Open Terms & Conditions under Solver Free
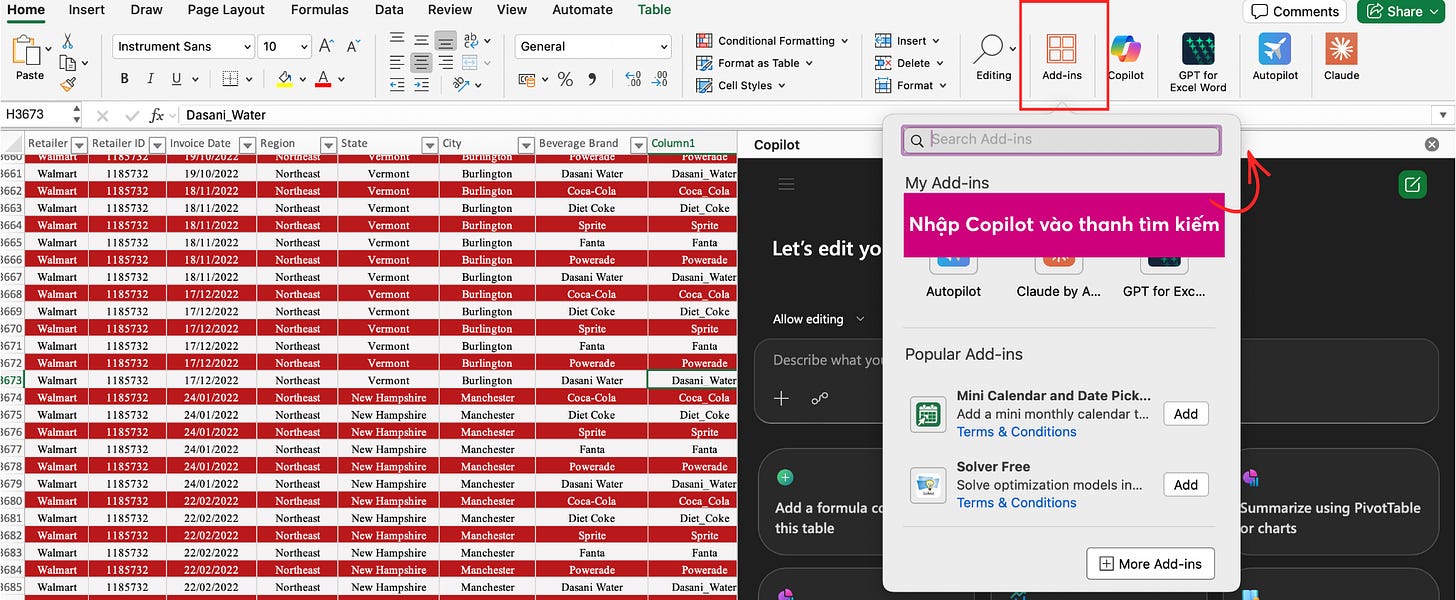This screenshot has height=600, width=1456. (x=1016, y=503)
